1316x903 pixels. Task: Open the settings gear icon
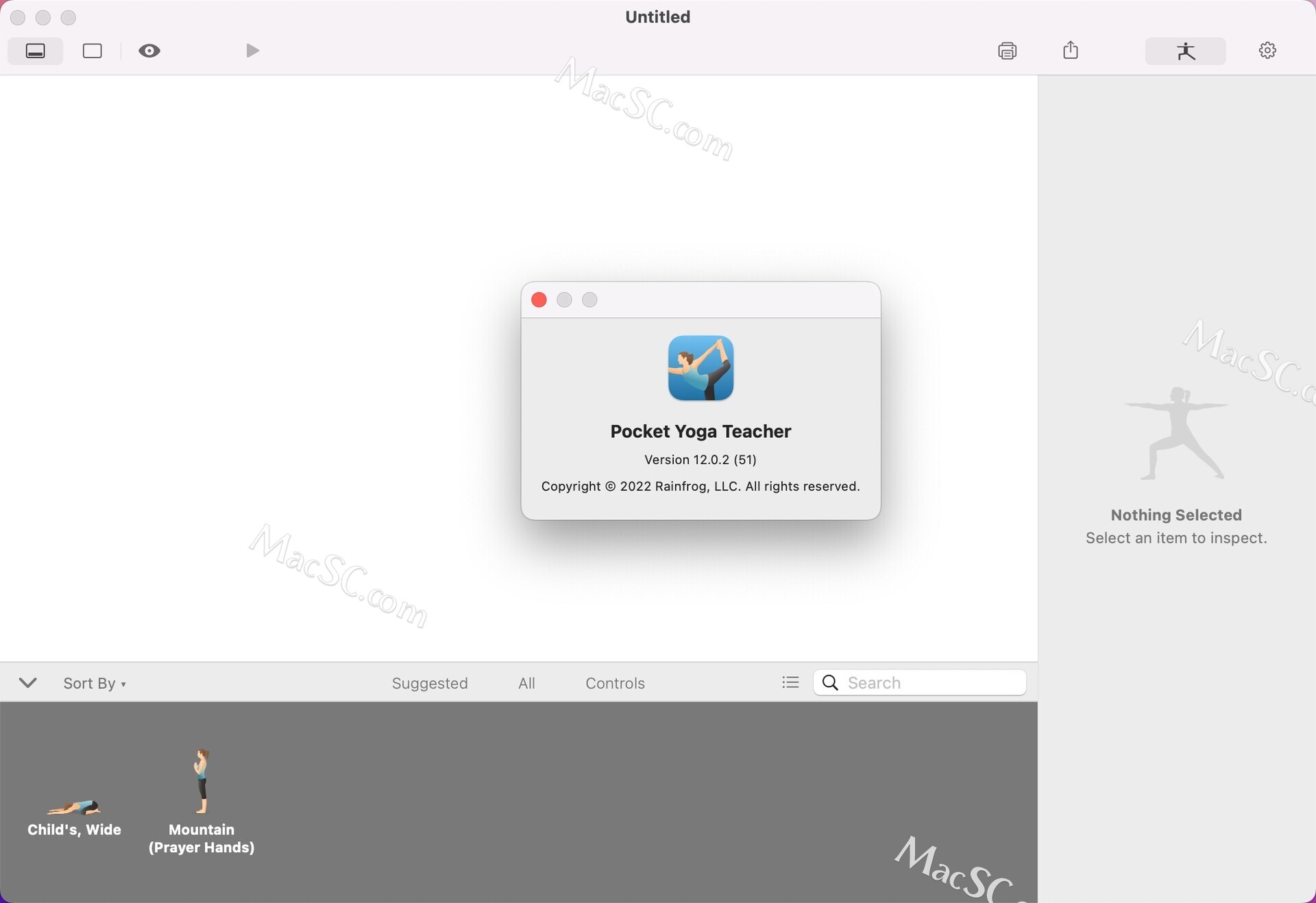point(1267,51)
